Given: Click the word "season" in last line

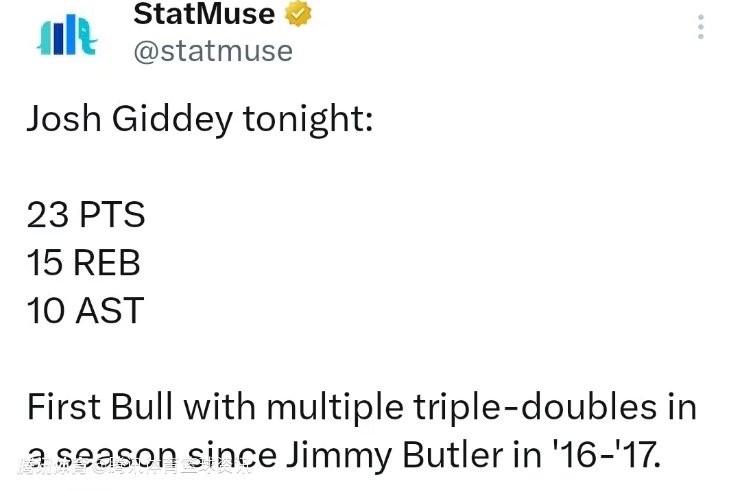Looking at the screenshot, I should [110, 456].
